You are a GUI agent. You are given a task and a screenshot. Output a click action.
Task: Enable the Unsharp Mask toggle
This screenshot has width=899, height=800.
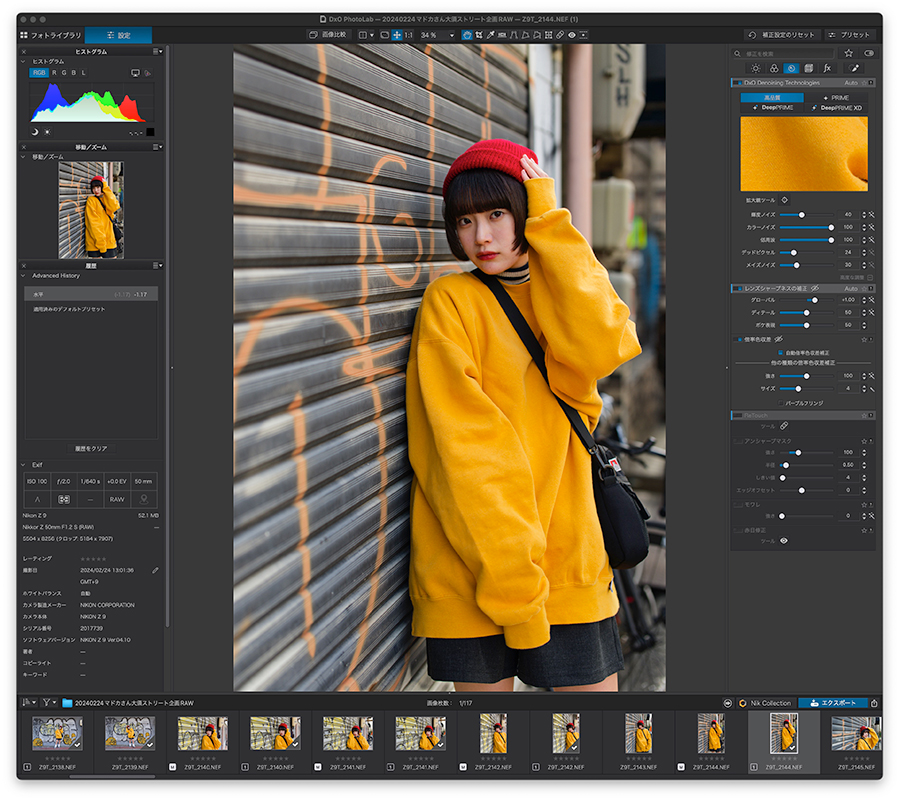(738, 441)
